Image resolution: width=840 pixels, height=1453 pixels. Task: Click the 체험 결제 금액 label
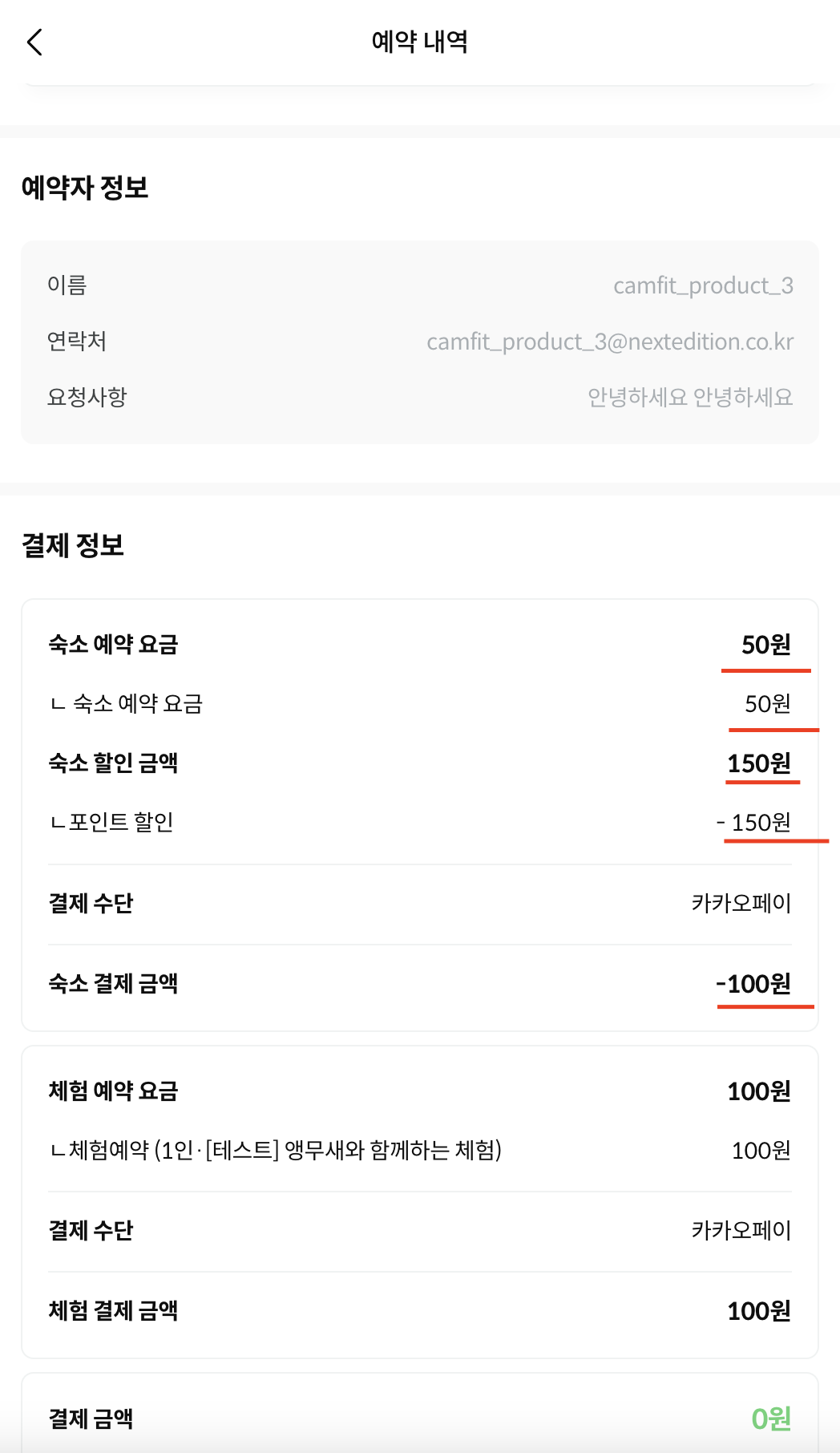pos(113,1310)
